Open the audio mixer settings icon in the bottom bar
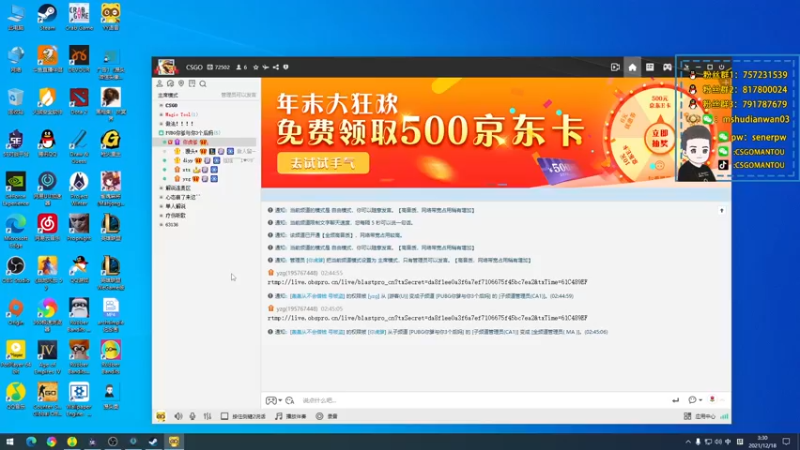Screen dimensions: 800x450 [x=207, y=416]
